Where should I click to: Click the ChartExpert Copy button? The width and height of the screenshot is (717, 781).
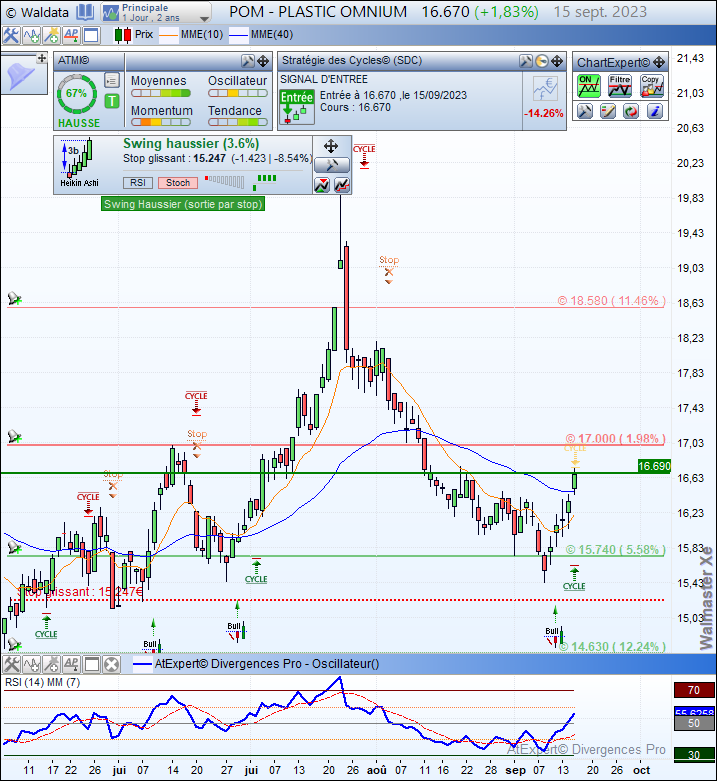point(652,86)
